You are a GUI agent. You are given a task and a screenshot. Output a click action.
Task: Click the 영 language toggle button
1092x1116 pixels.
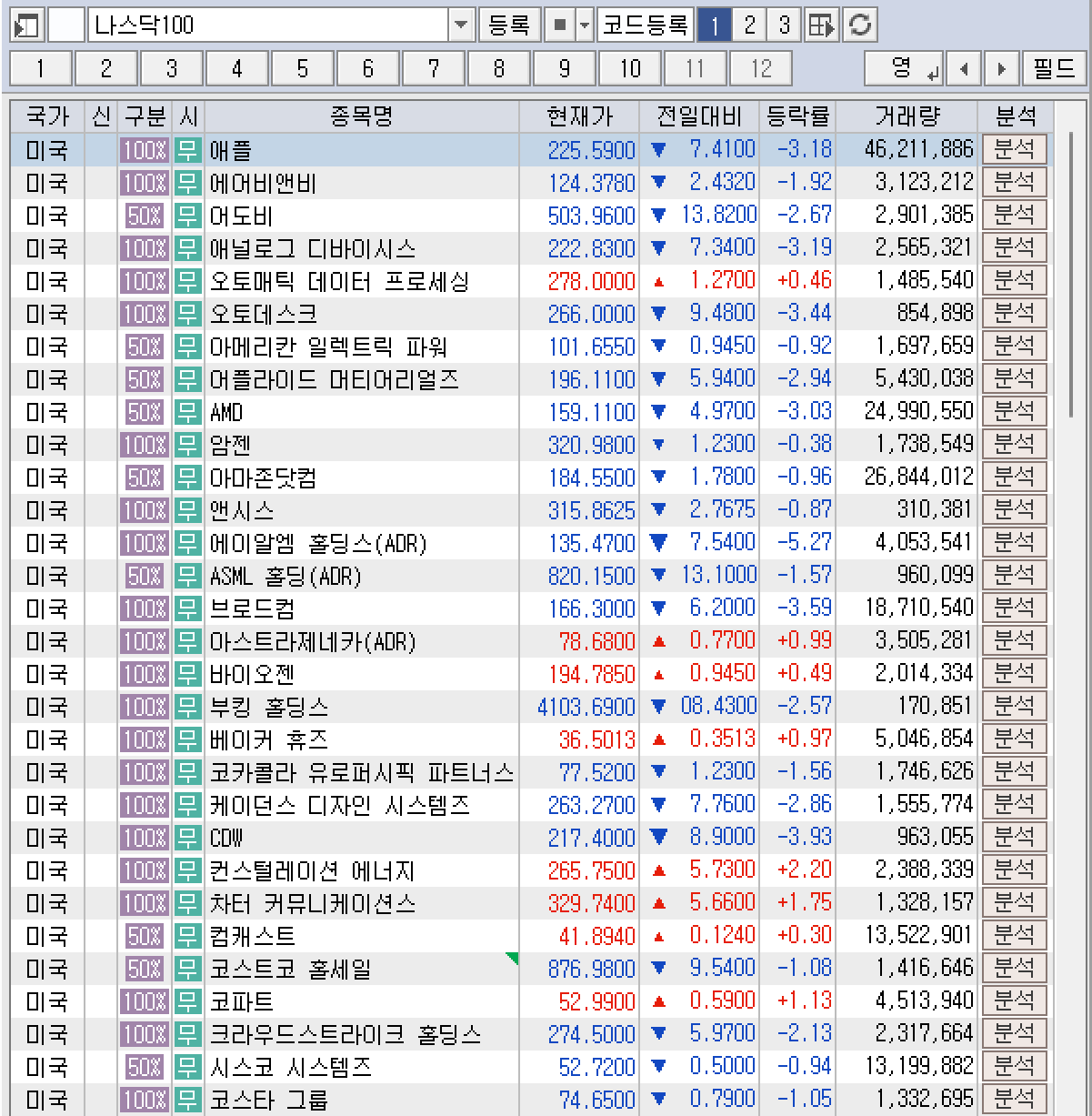(x=905, y=68)
